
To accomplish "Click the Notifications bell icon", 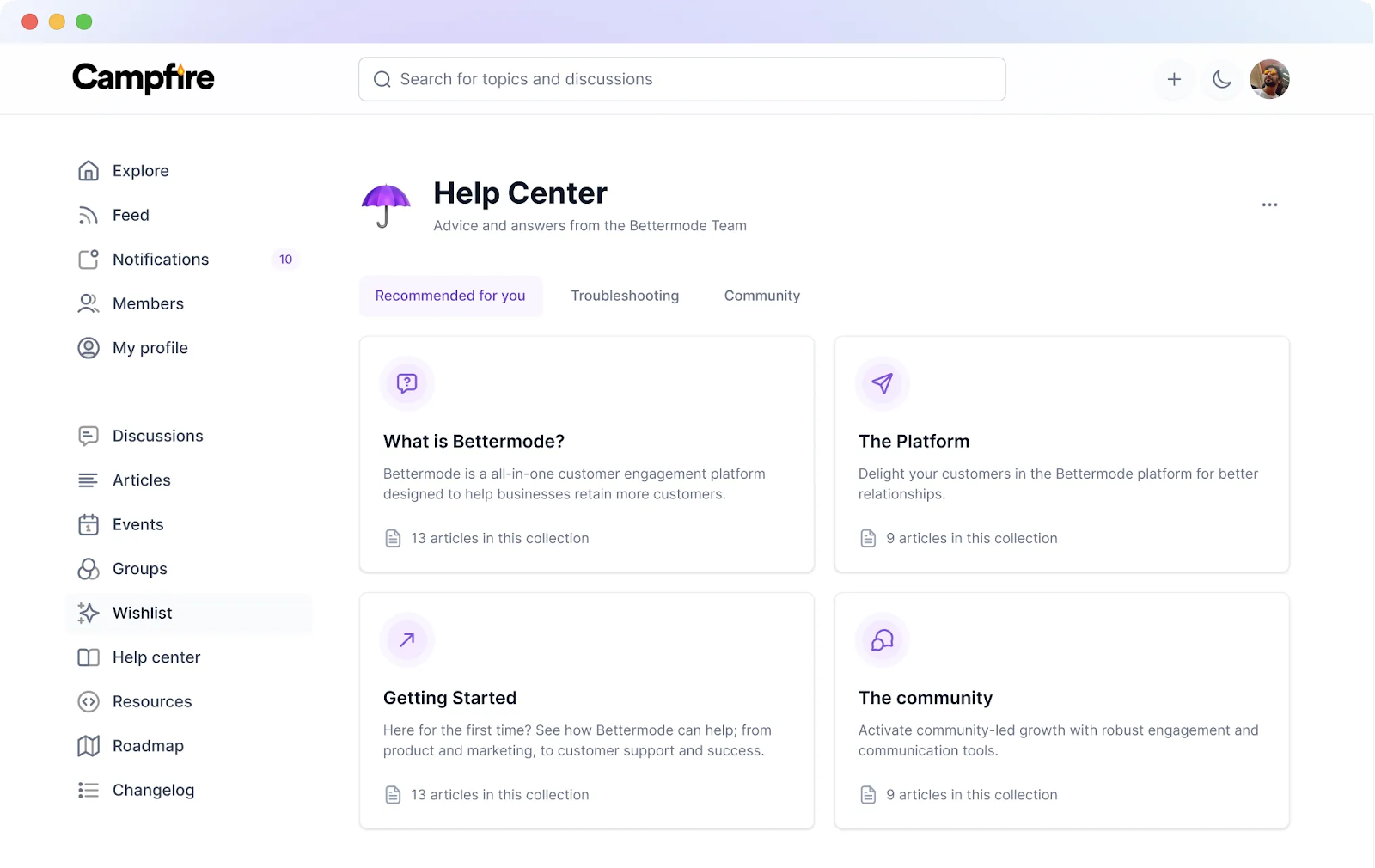I will pos(89,260).
